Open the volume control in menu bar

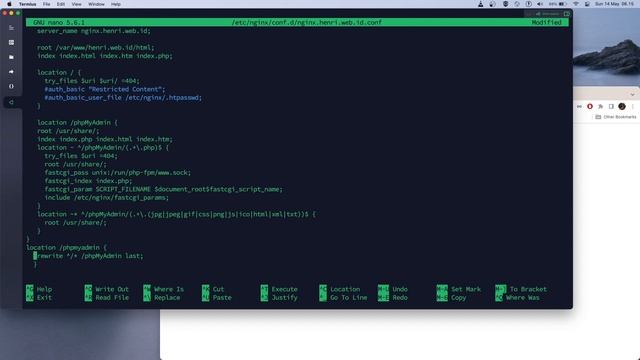click(540, 4)
